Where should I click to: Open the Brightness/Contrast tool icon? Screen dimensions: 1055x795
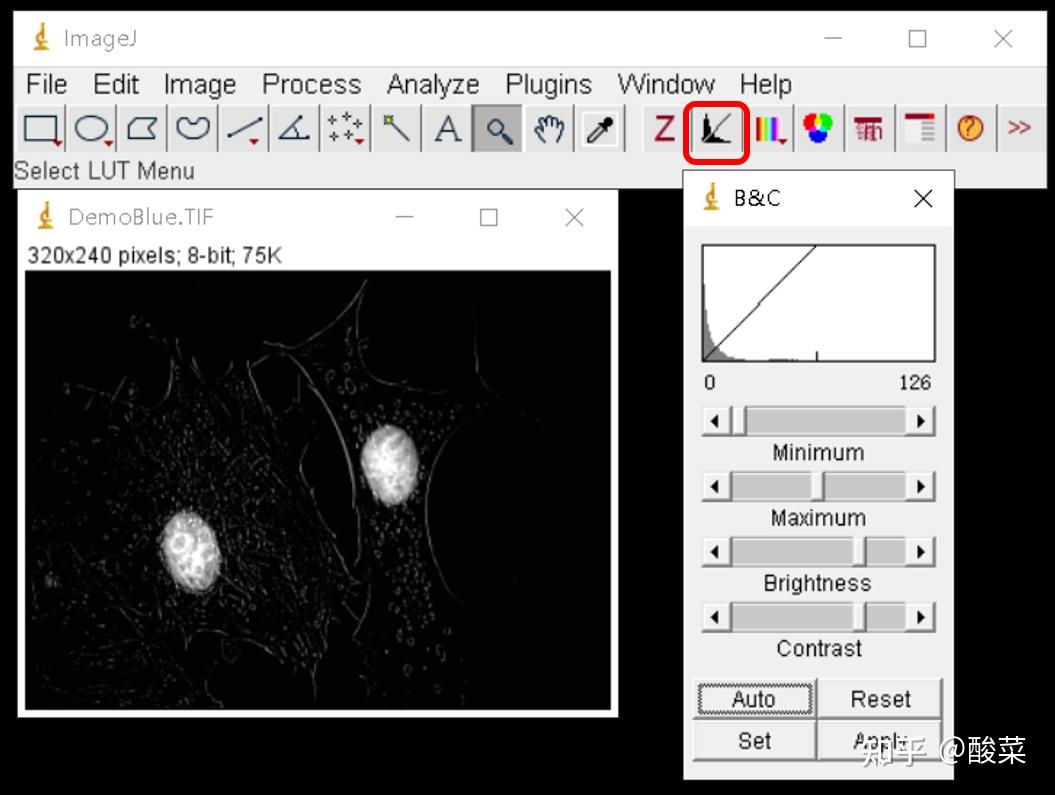[716, 128]
